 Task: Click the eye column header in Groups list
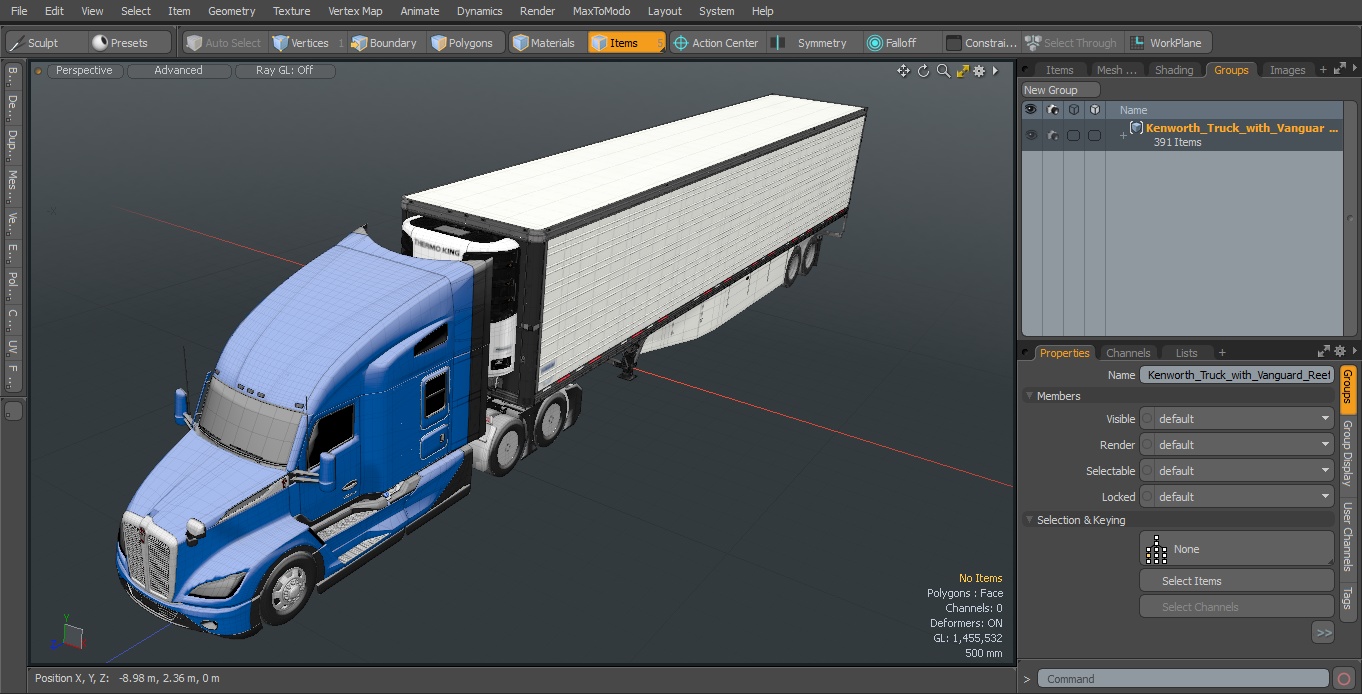[1031, 110]
